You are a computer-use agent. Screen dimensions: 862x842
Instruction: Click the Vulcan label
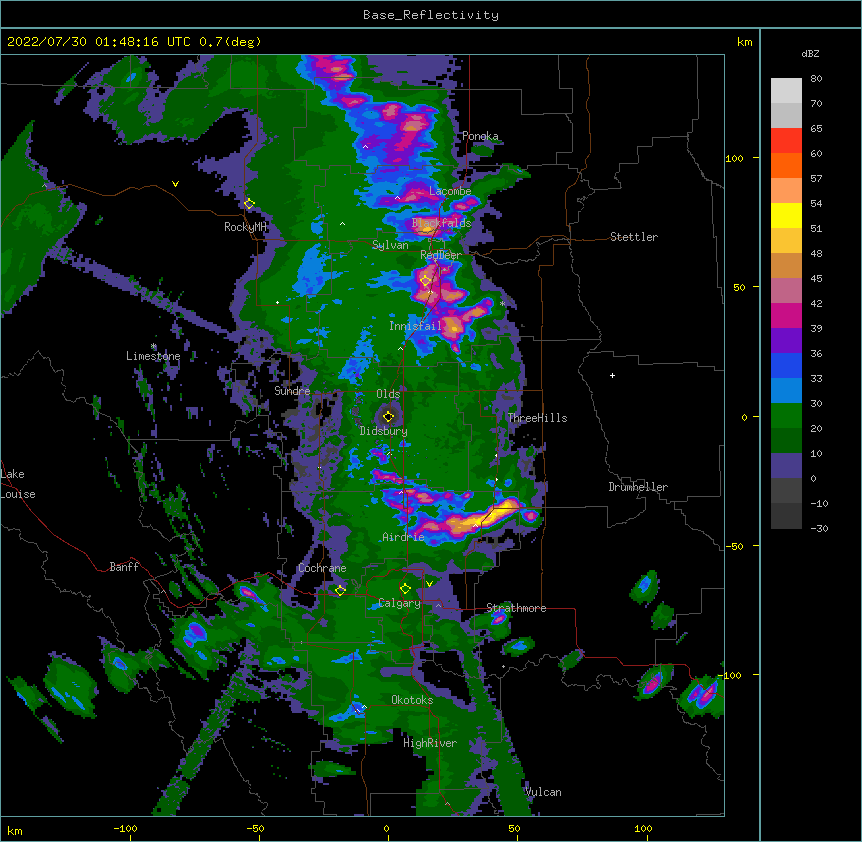[544, 792]
